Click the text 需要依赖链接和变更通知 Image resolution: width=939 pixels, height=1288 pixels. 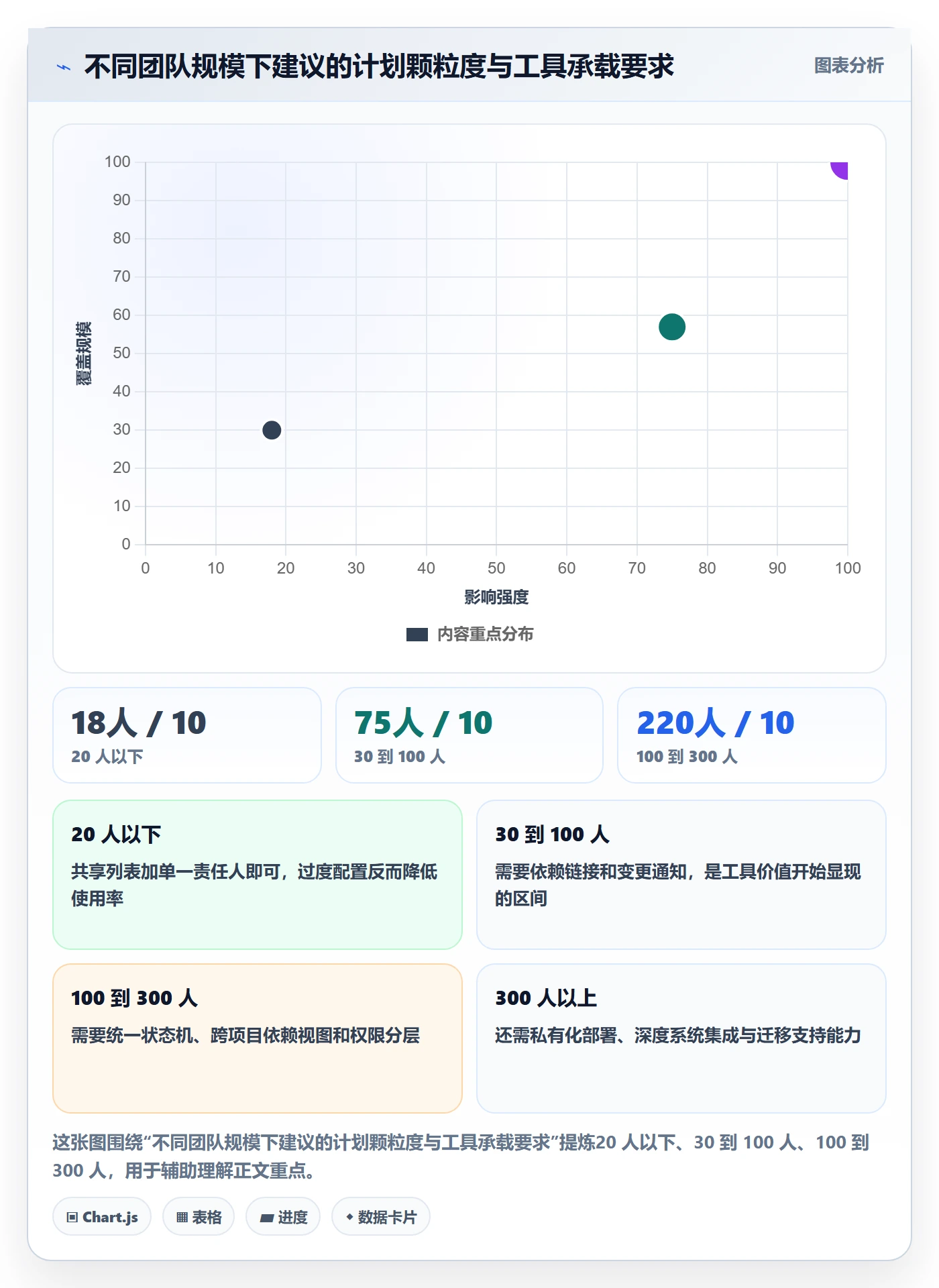tap(591, 871)
